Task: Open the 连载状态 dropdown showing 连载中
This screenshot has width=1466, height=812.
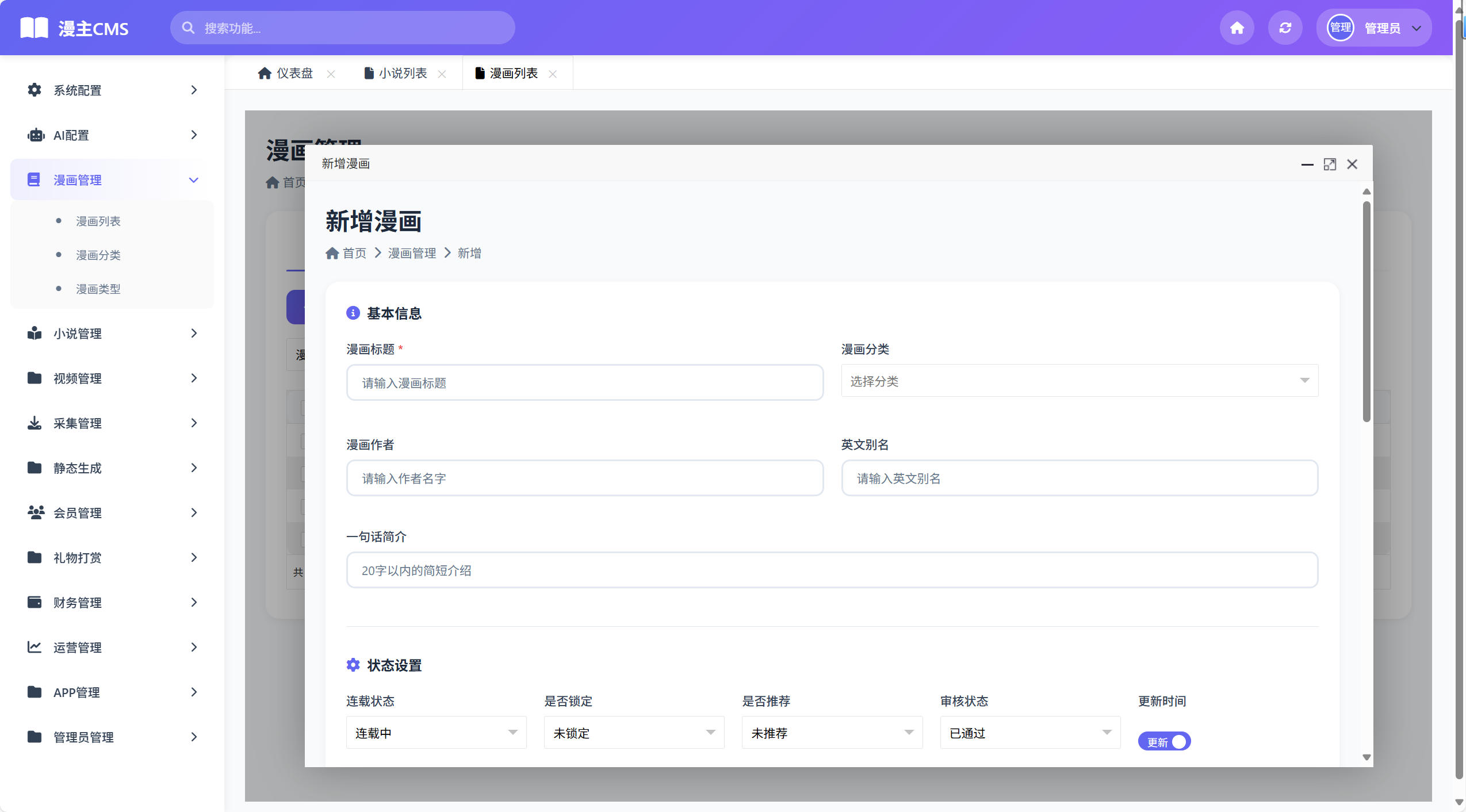Action: tap(435, 732)
